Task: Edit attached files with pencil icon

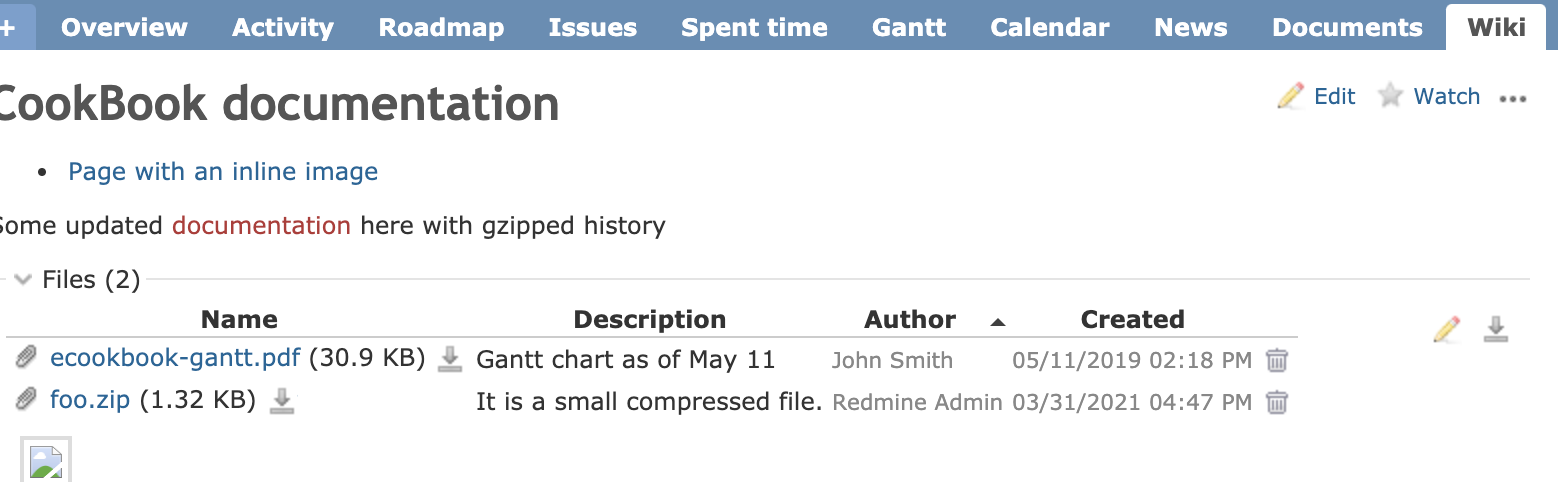Action: pyautogui.click(x=1446, y=329)
